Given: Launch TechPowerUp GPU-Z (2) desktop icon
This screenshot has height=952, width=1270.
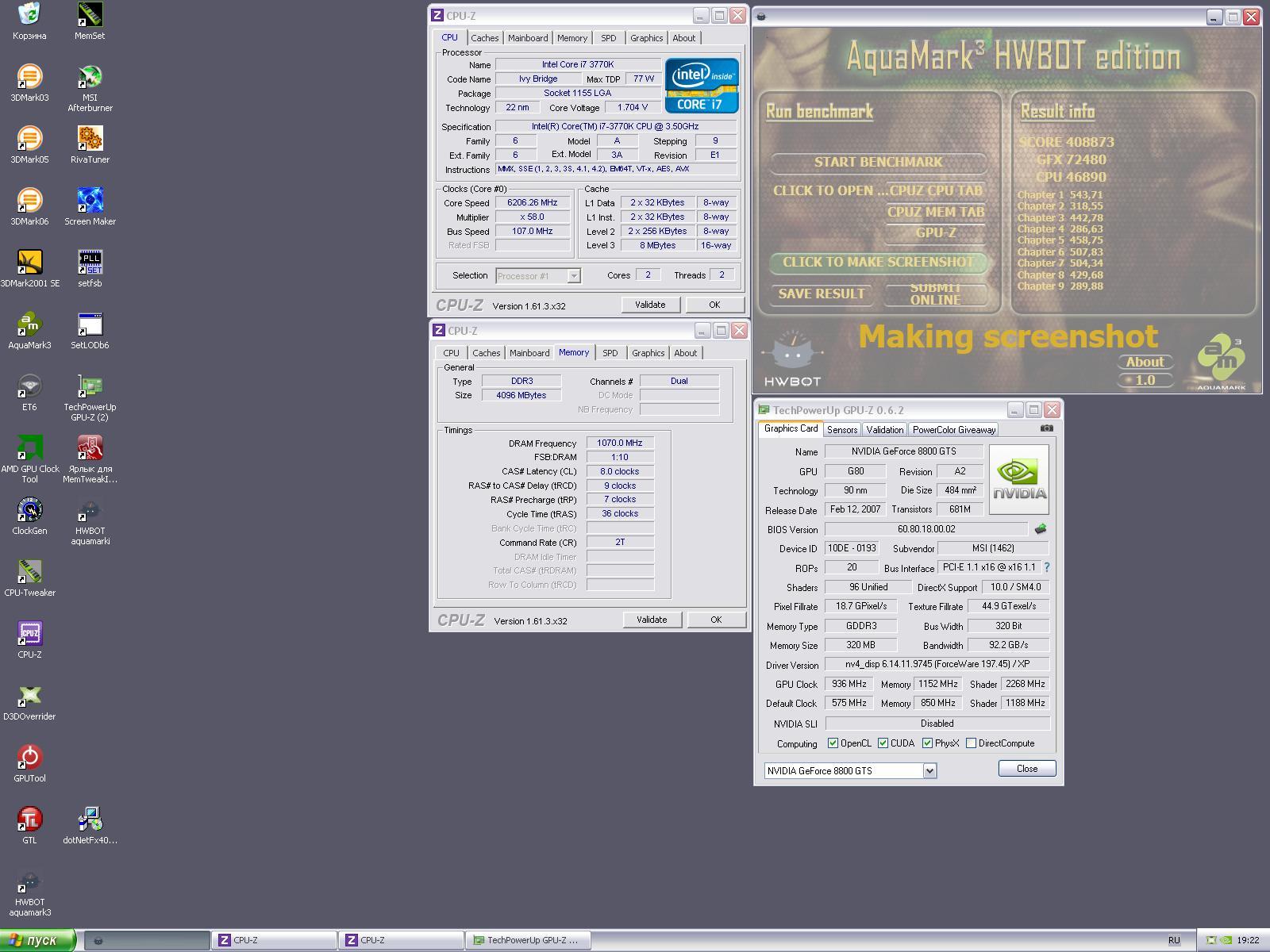Looking at the screenshot, I should pos(90,398).
